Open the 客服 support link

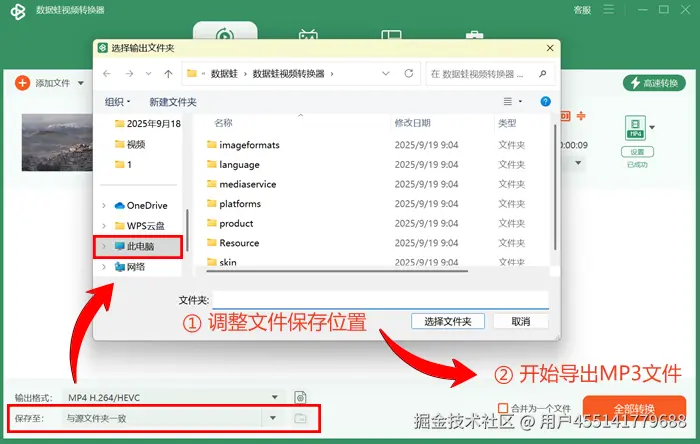pos(582,10)
